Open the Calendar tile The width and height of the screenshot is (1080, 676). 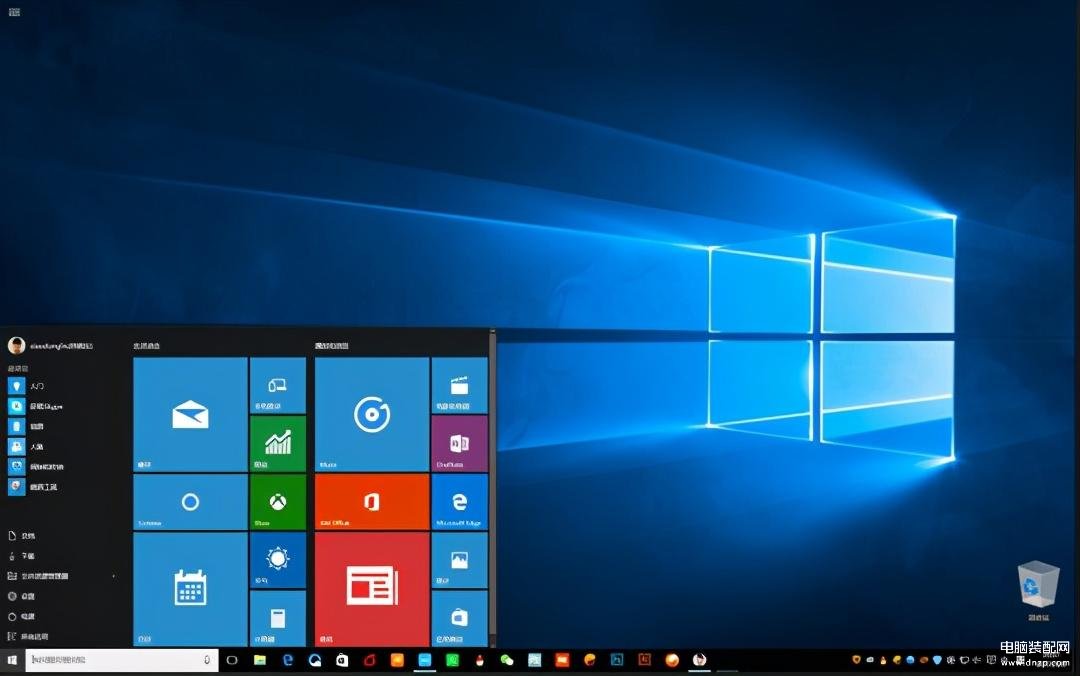point(190,589)
